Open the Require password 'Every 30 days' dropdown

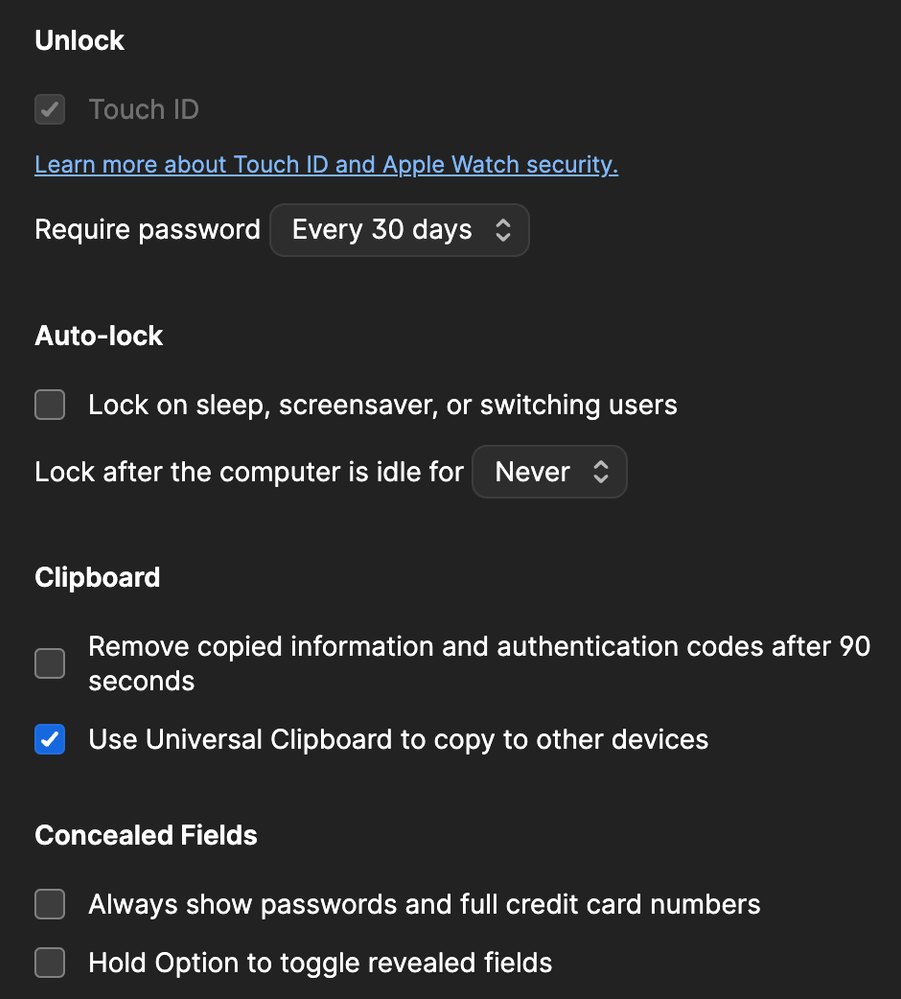click(x=398, y=230)
